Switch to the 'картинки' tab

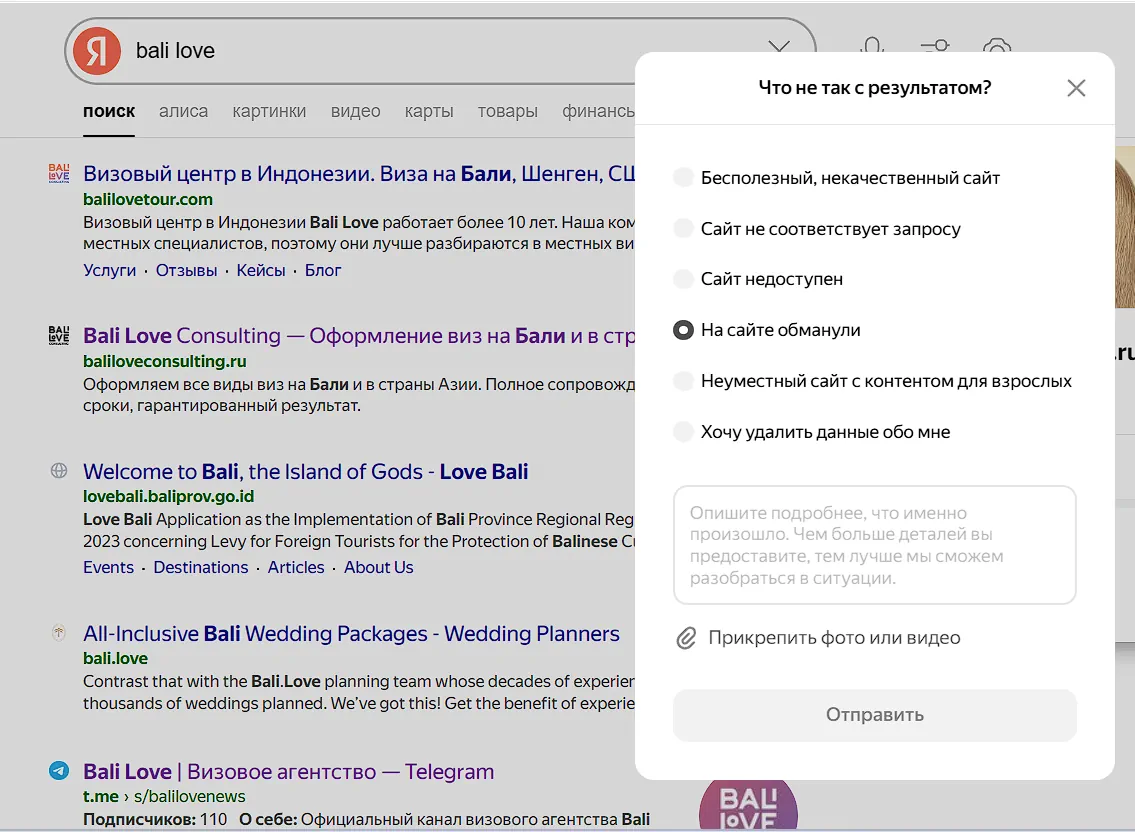[x=269, y=111]
